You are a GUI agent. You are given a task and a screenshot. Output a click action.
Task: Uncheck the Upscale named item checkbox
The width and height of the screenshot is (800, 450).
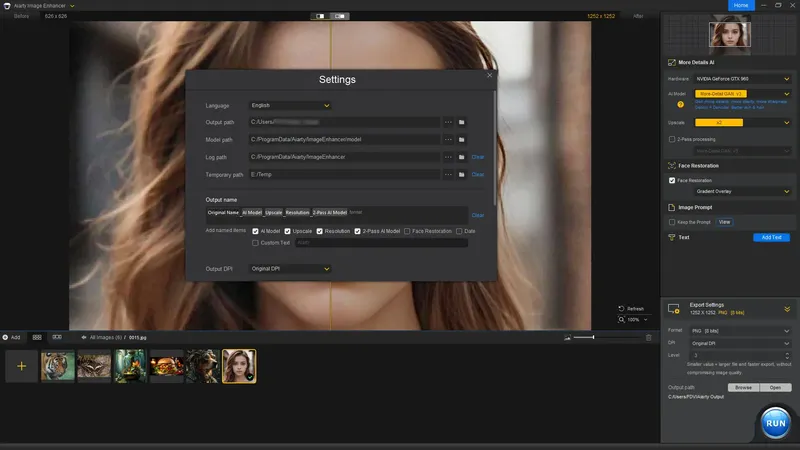click(287, 231)
